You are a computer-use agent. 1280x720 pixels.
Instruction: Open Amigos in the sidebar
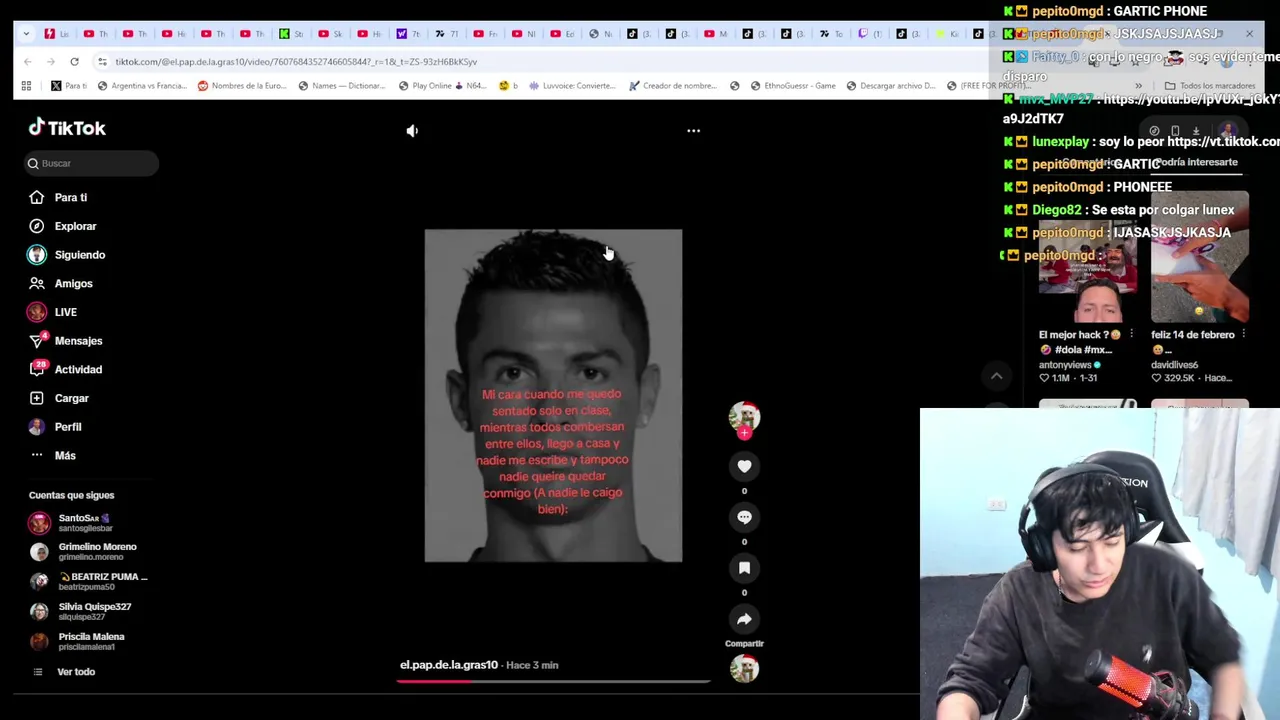[60, 284]
